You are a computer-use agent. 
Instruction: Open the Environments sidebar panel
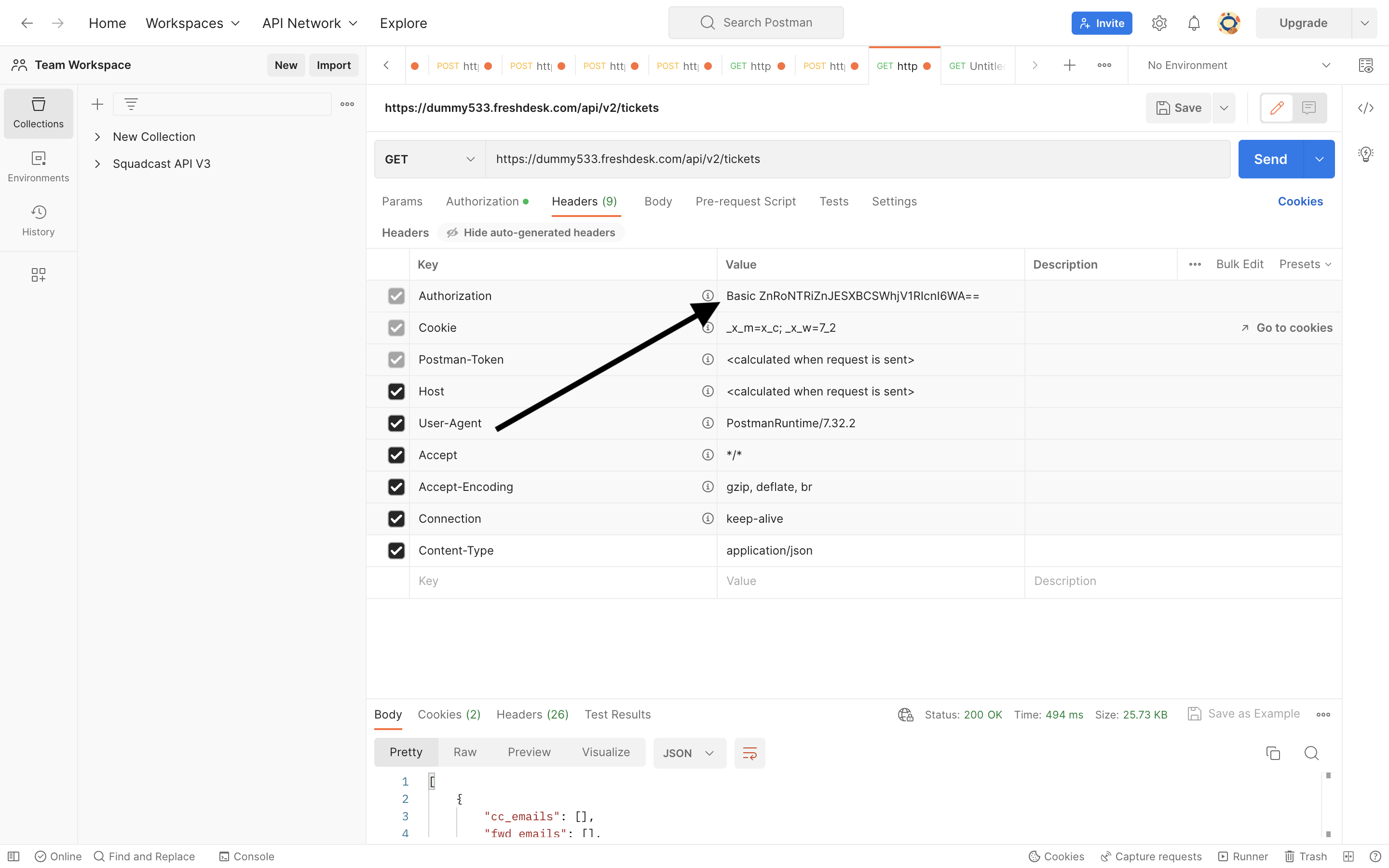tap(39, 166)
